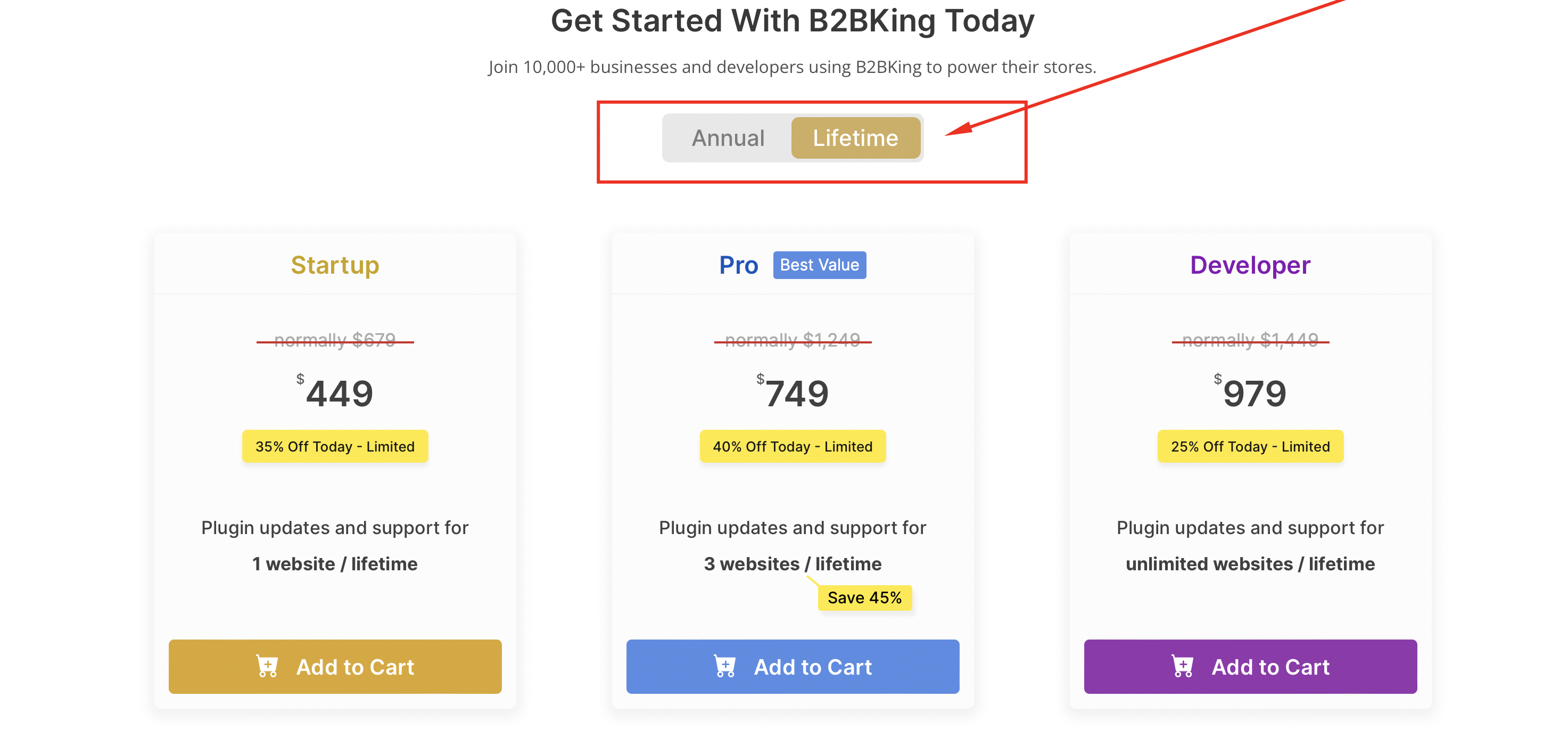The height and width of the screenshot is (754, 1568).
Task: Click the cart icon on Developer button
Action: (1182, 666)
